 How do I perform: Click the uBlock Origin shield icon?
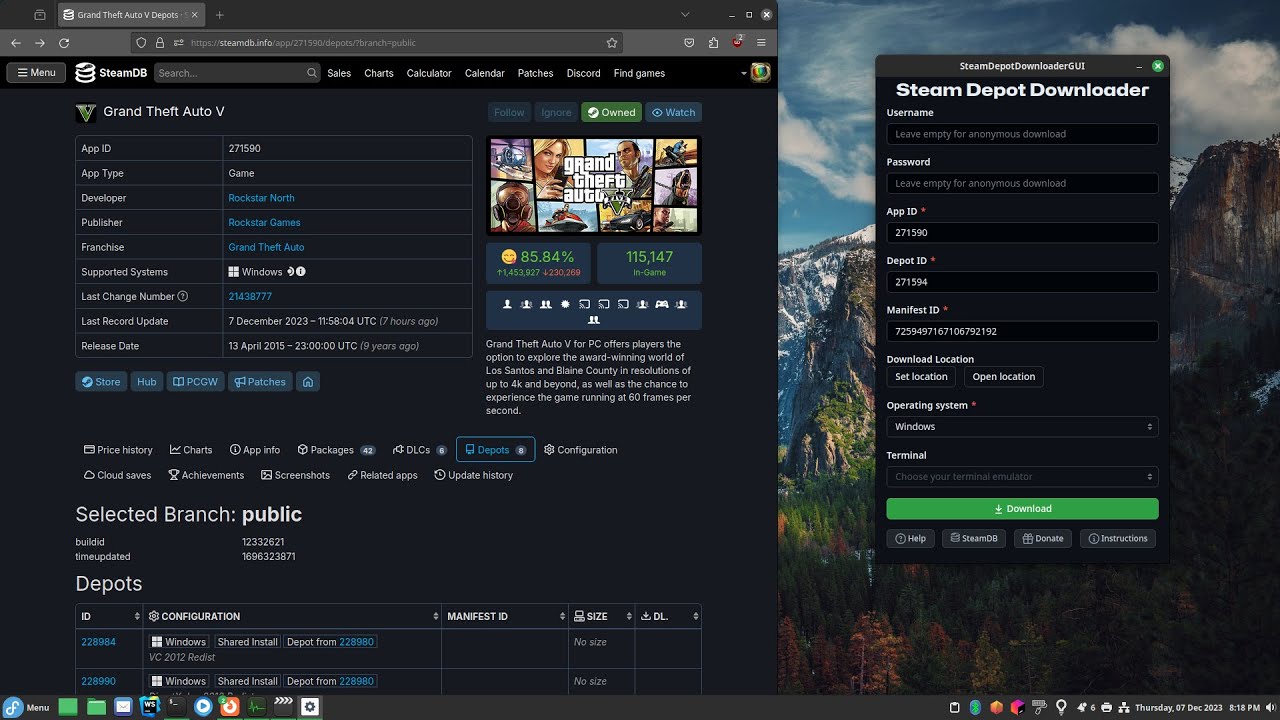tap(737, 43)
